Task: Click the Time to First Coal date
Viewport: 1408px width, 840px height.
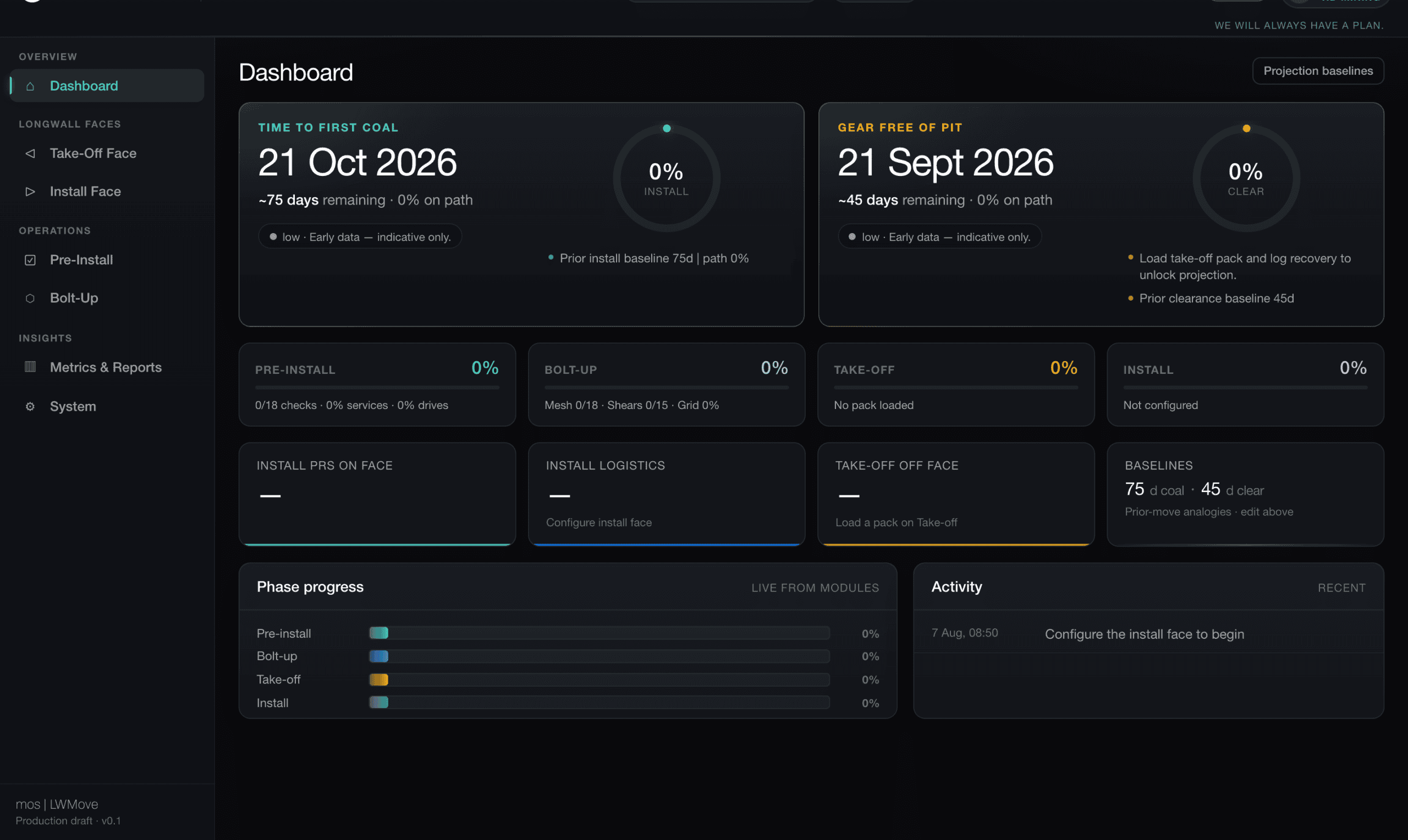Action: click(x=358, y=163)
